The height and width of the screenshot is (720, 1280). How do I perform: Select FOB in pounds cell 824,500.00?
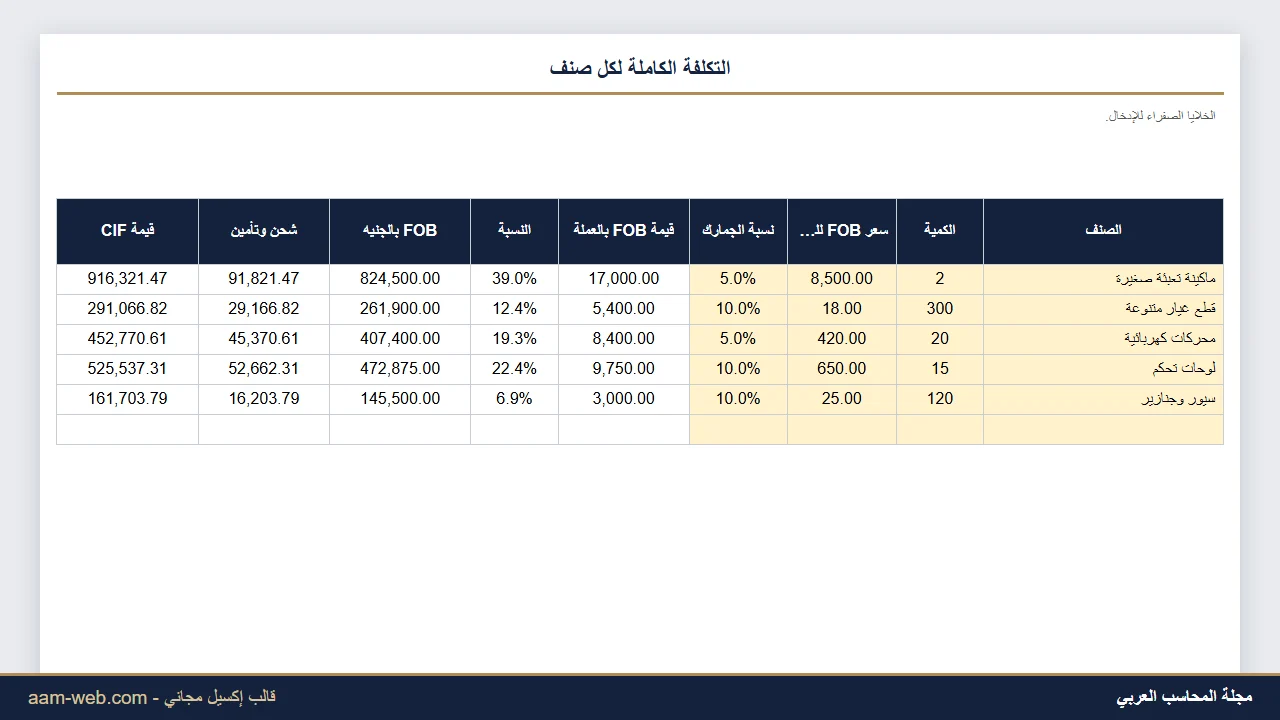[x=400, y=279]
